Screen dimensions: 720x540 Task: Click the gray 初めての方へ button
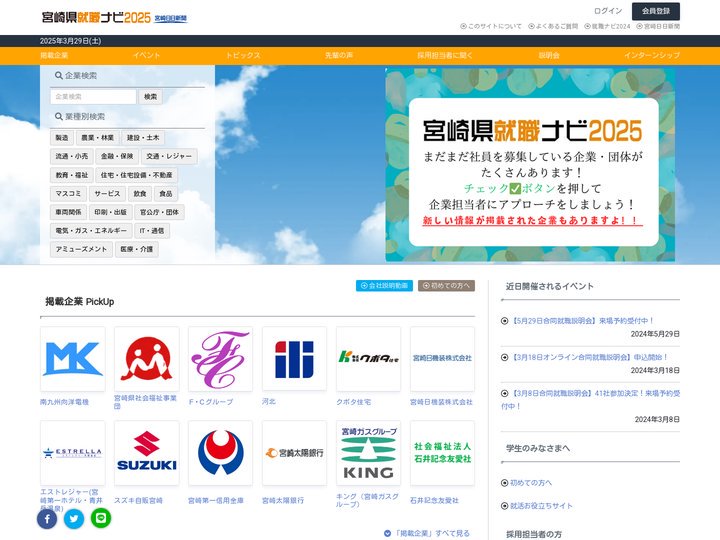(x=446, y=286)
